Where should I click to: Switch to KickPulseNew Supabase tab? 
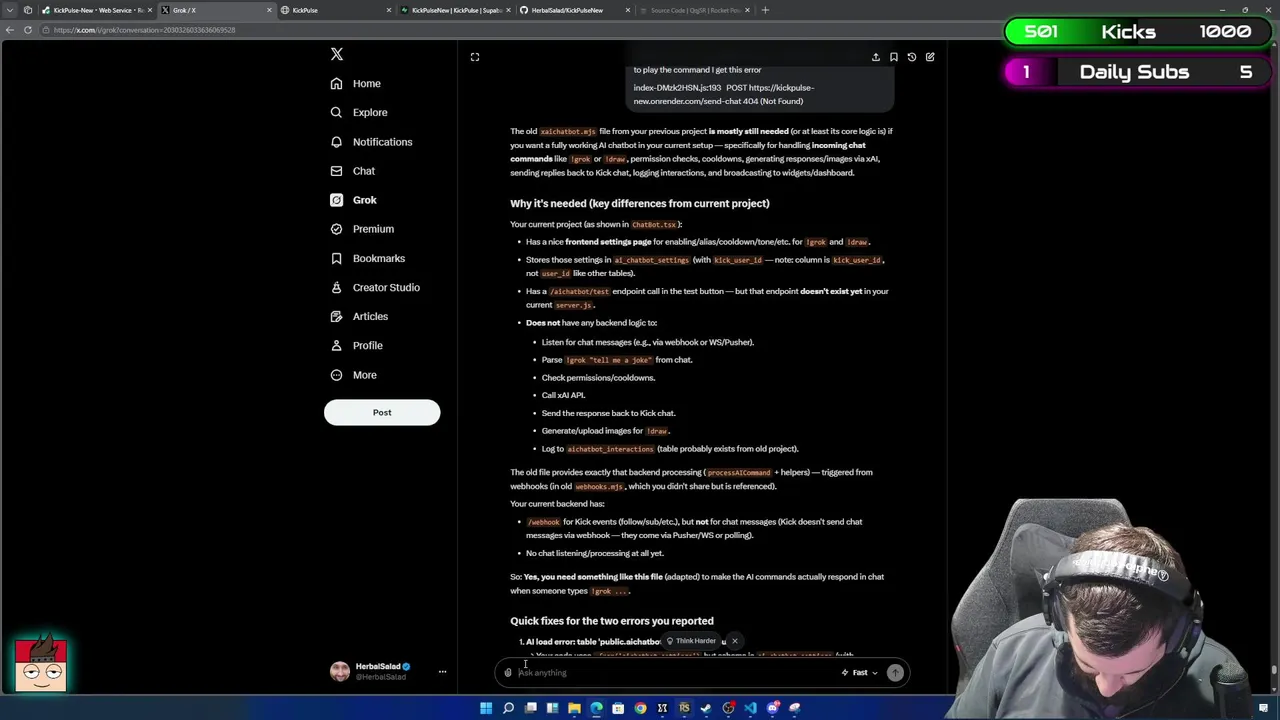point(455,10)
